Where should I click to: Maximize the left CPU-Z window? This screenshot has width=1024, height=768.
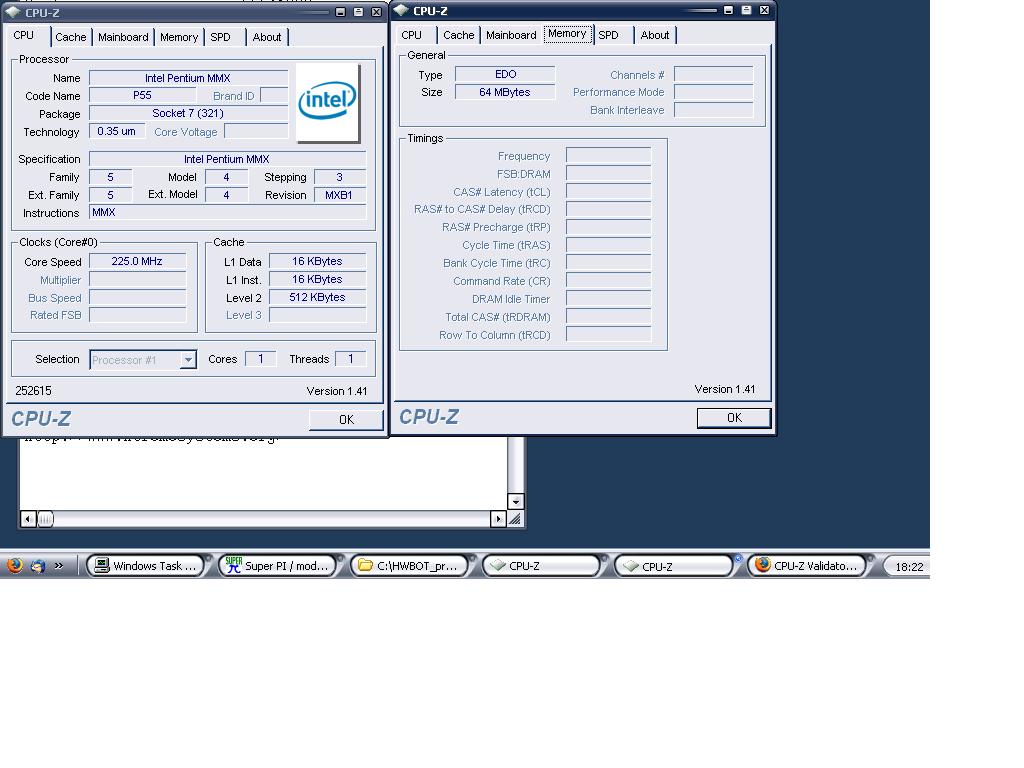tap(359, 12)
